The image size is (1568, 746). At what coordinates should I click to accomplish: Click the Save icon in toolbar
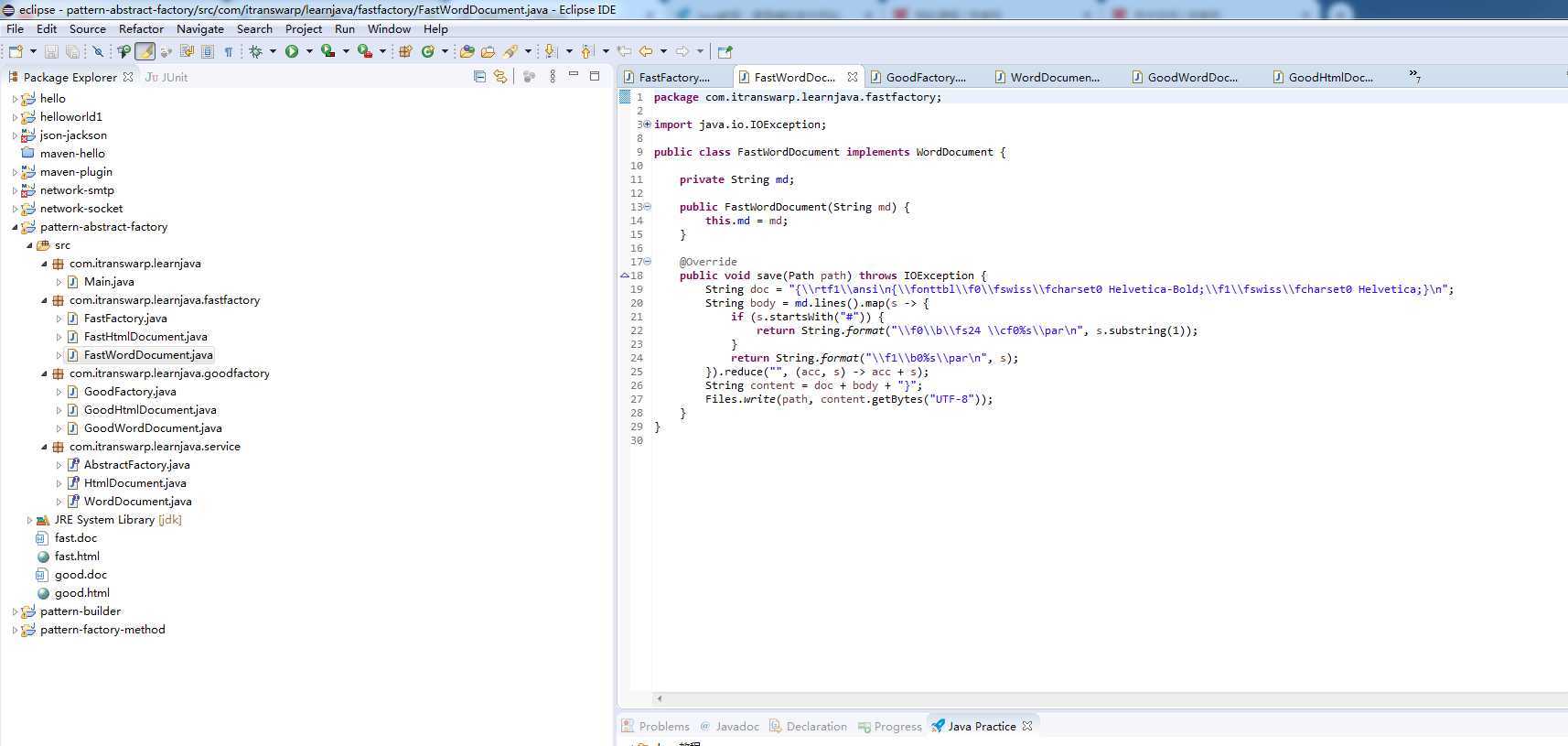(x=51, y=51)
